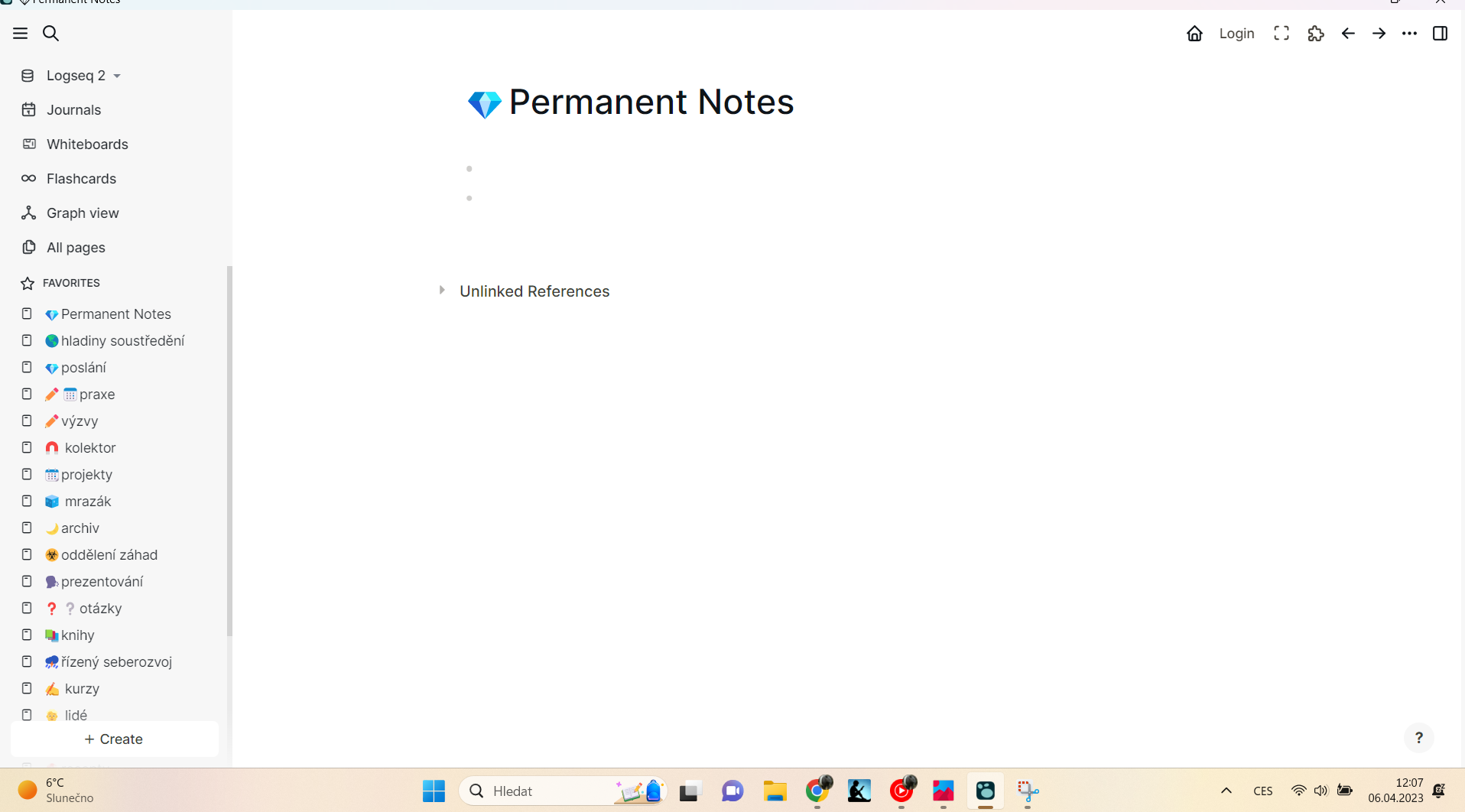Click the Login button

point(1236,34)
